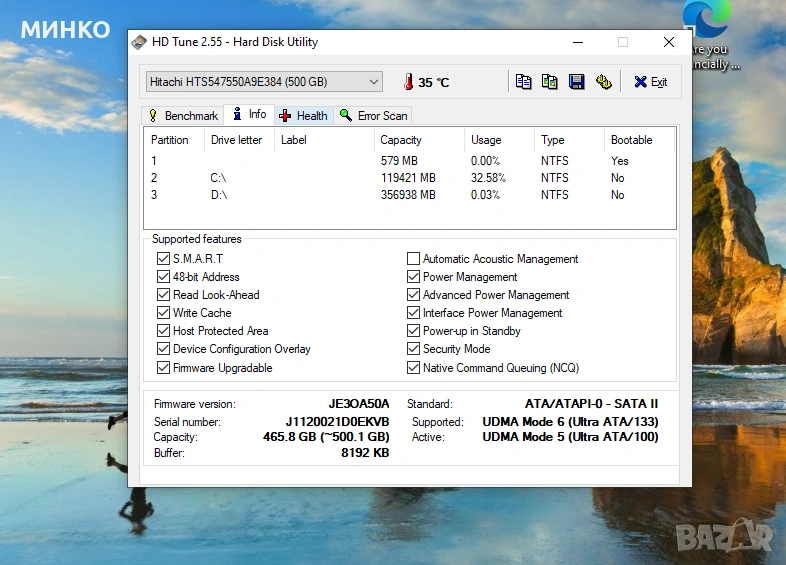Click the thermometer temperature icon
This screenshot has height=565, width=786.
408,82
